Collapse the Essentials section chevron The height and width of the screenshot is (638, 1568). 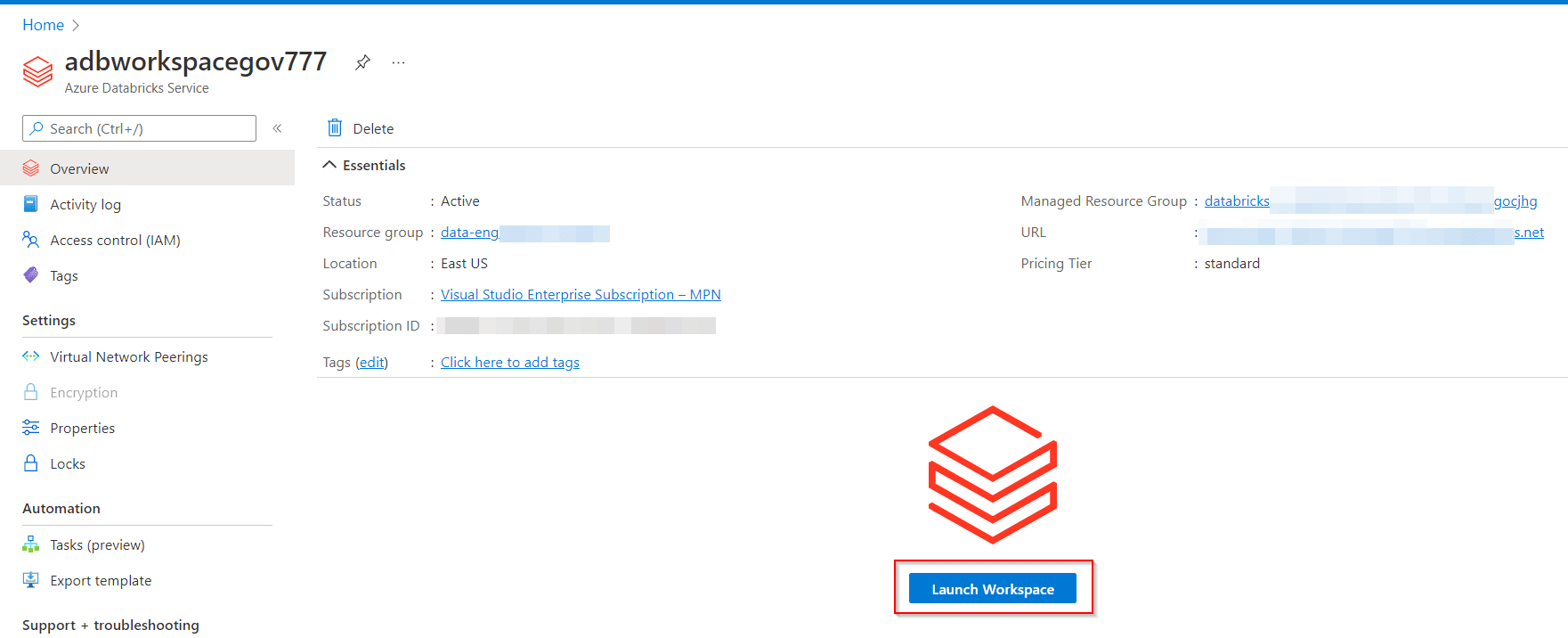click(x=329, y=165)
